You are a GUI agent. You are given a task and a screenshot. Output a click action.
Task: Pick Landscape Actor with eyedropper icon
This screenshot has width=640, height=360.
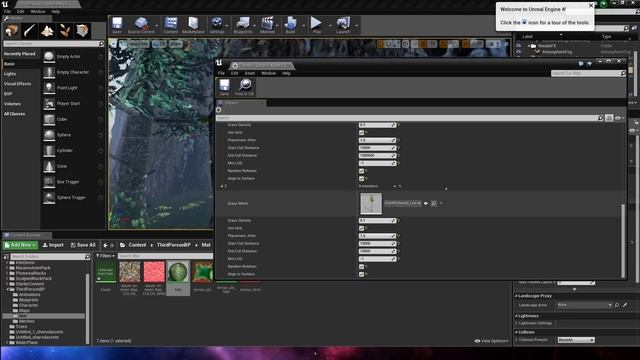coord(625,305)
